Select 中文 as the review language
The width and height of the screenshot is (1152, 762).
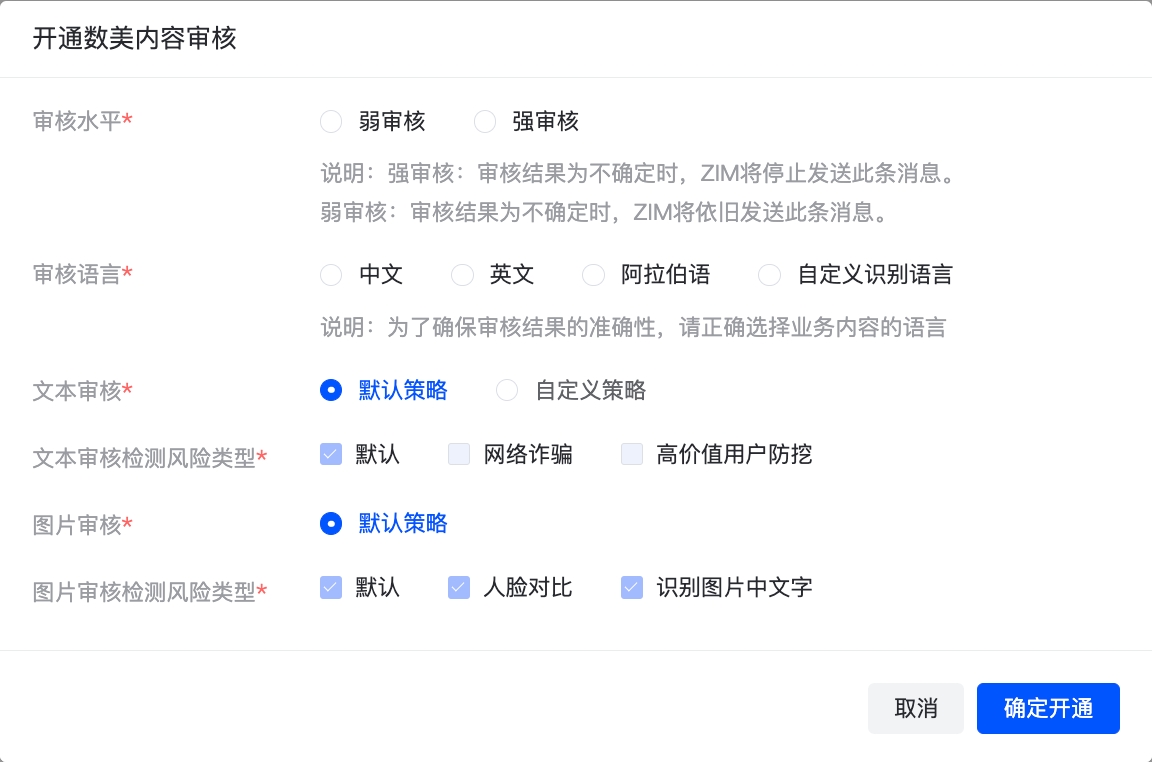coord(331,275)
